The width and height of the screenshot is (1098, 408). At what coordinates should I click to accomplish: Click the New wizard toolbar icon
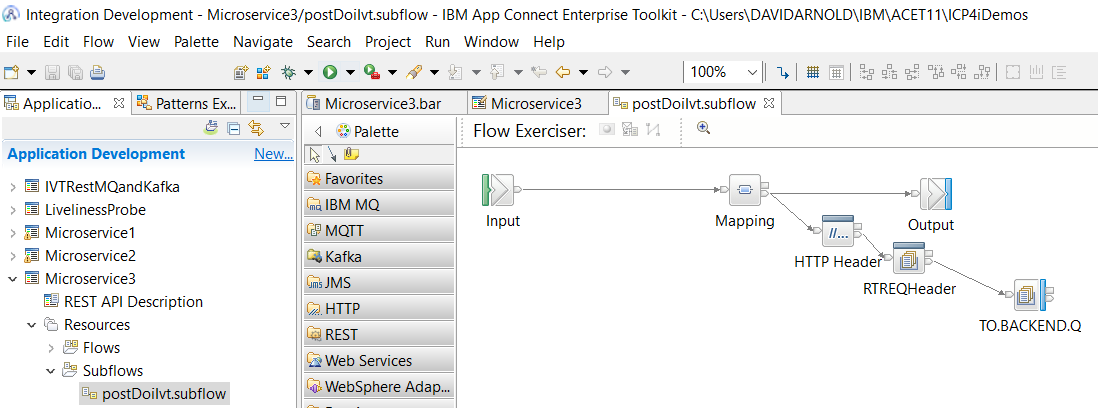click(11, 71)
